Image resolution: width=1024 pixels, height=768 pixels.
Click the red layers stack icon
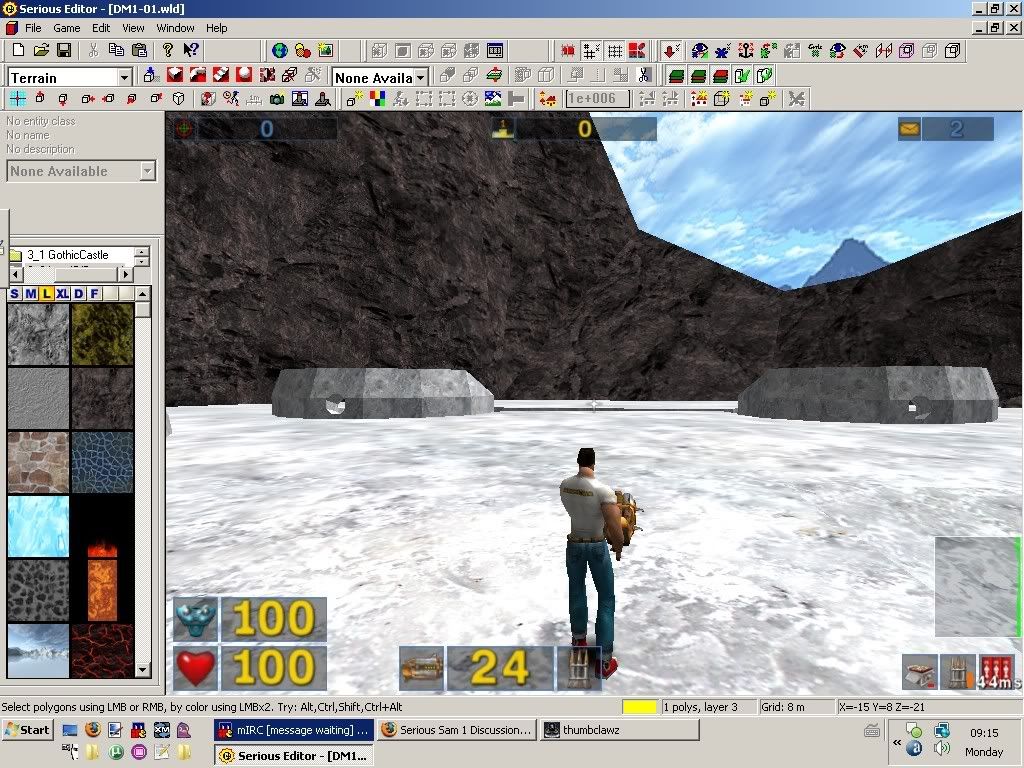point(721,75)
